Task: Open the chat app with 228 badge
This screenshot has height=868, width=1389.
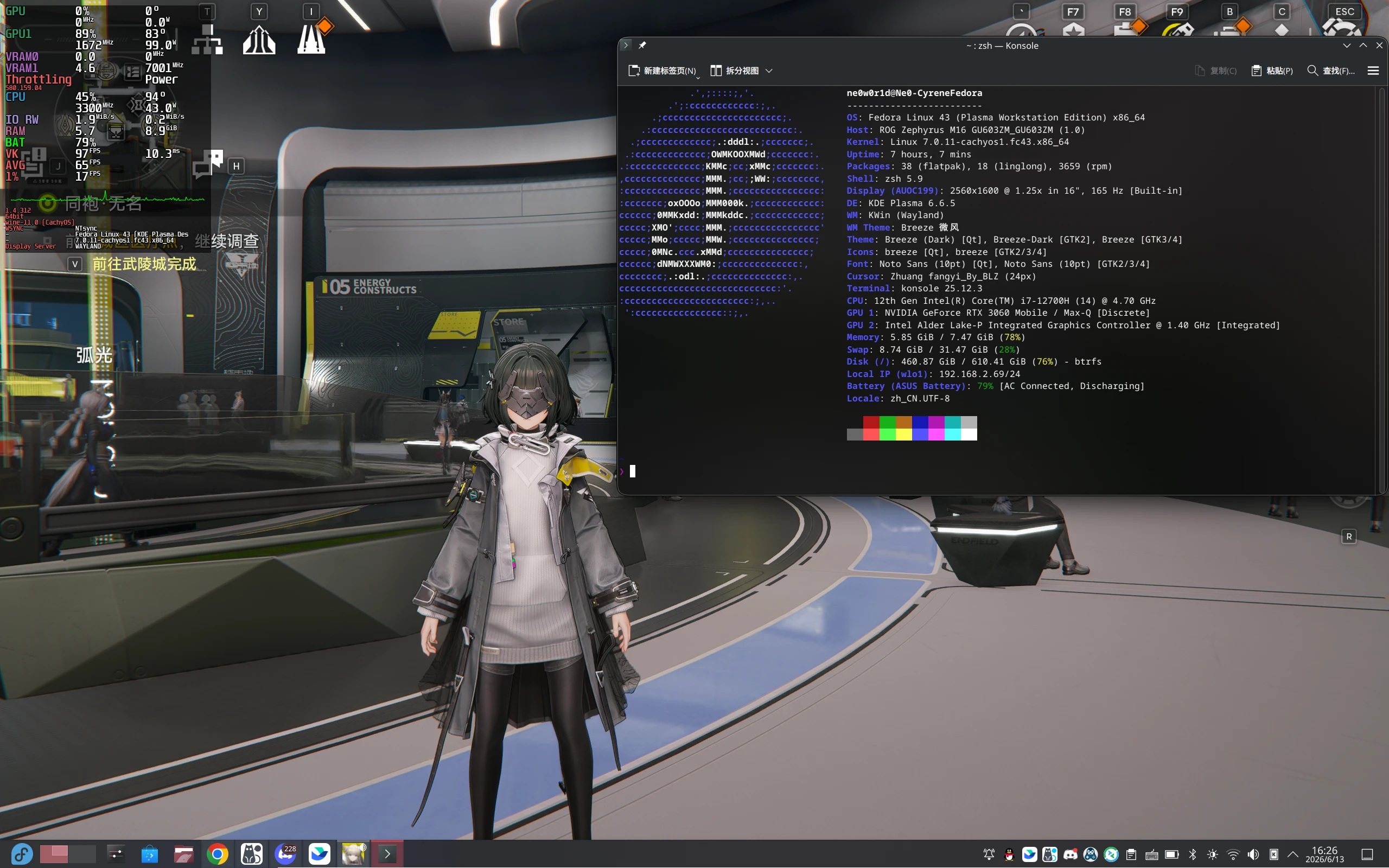Action: 286,854
